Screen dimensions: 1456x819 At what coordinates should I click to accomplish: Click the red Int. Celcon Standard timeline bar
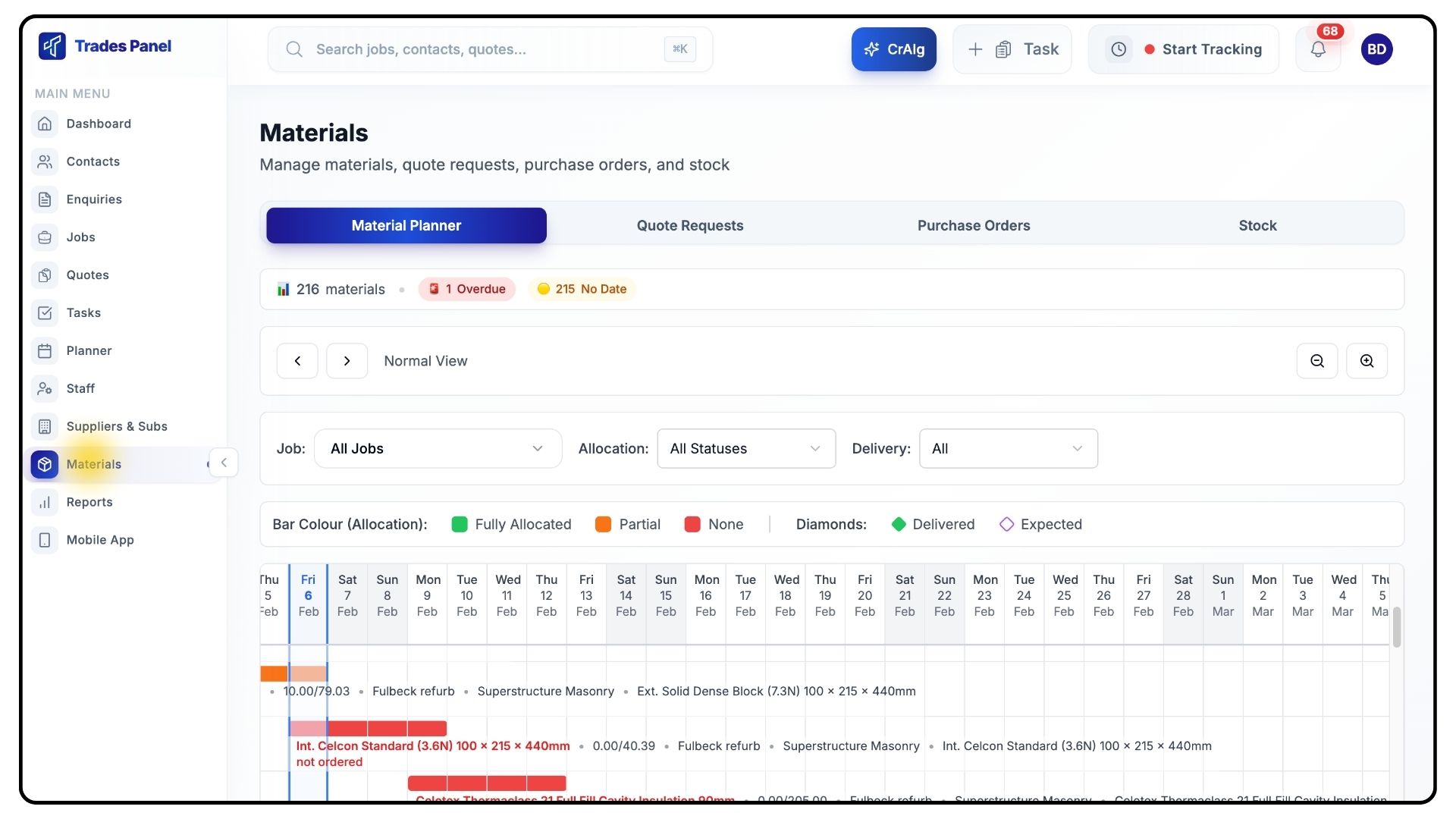point(387,729)
